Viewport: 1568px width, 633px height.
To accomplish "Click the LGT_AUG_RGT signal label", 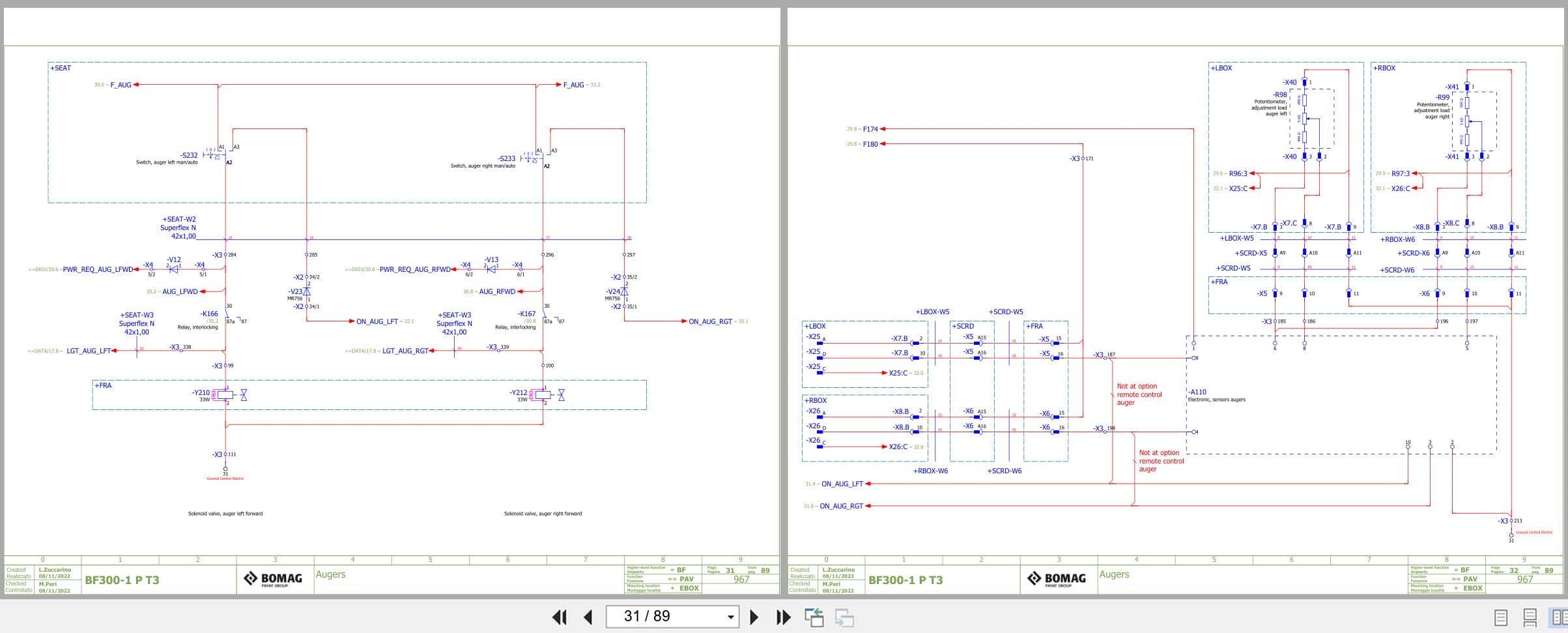I will coord(405,351).
